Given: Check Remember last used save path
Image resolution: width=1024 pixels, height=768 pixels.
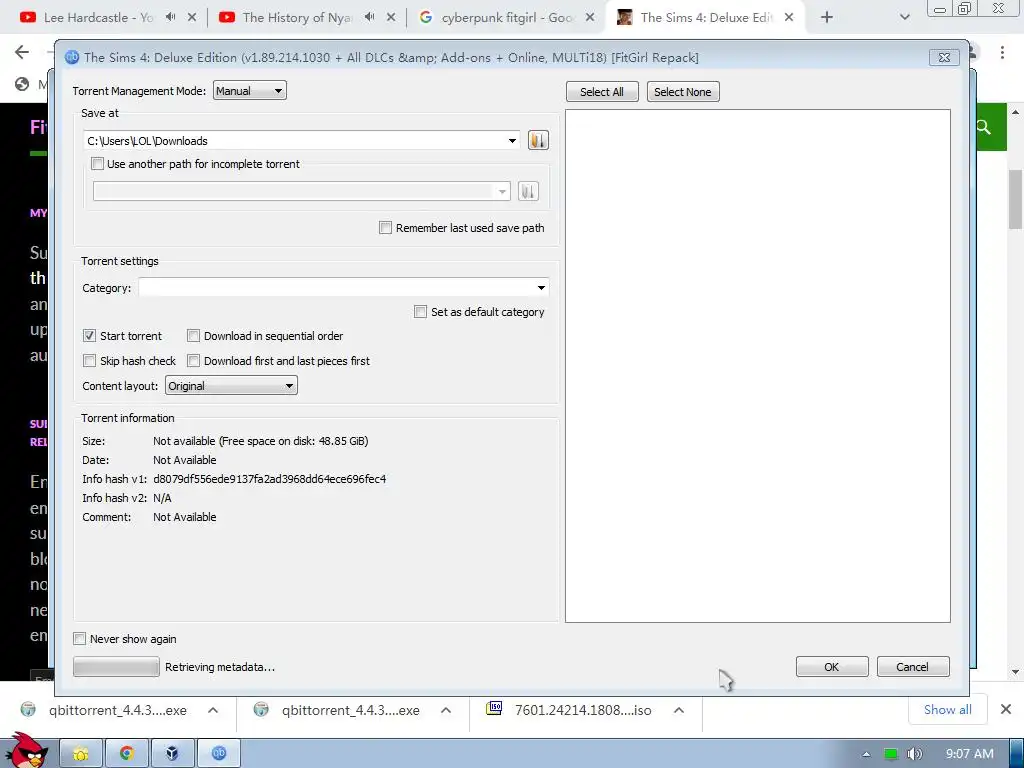Looking at the screenshot, I should [x=385, y=228].
